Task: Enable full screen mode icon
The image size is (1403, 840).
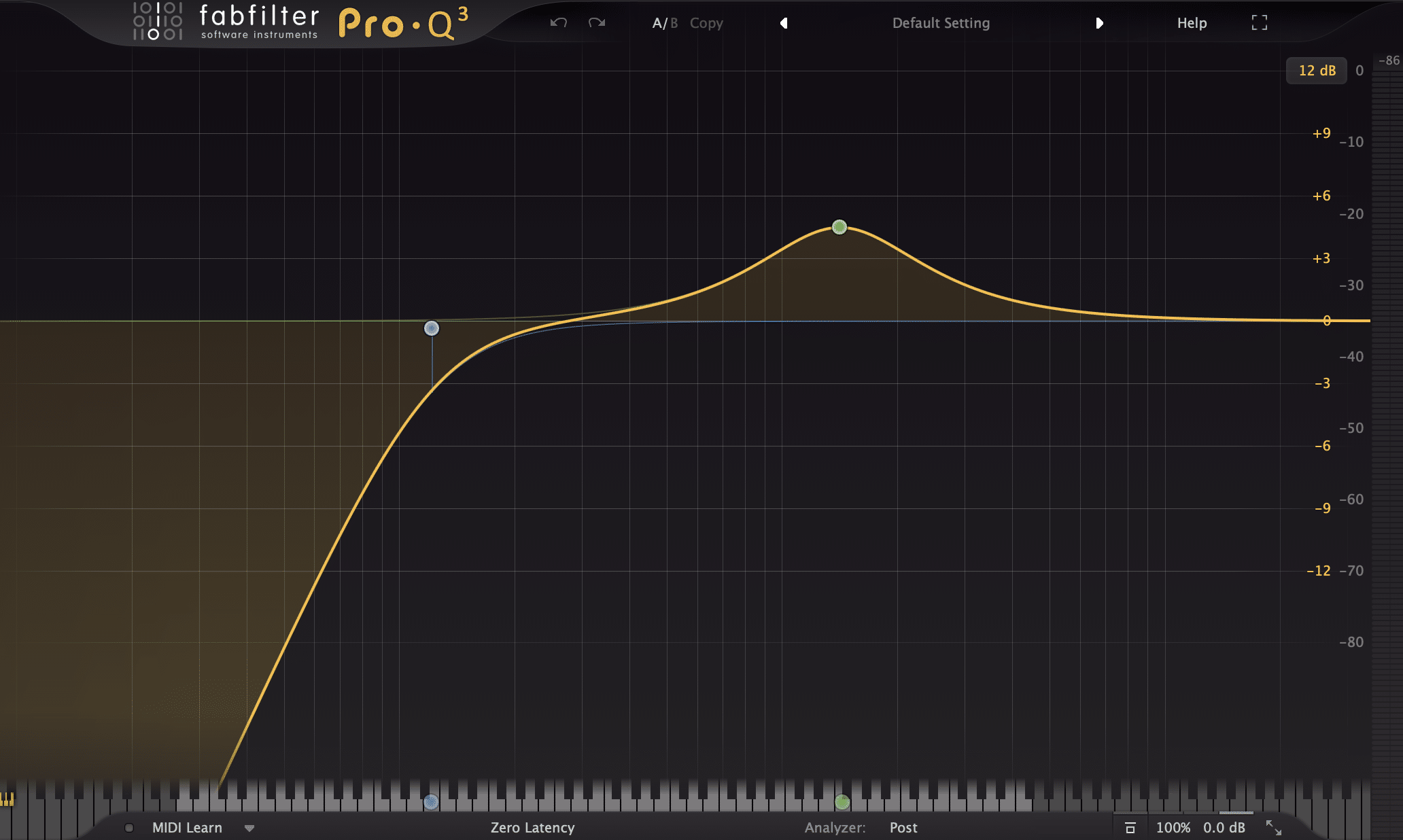Action: [x=1260, y=23]
